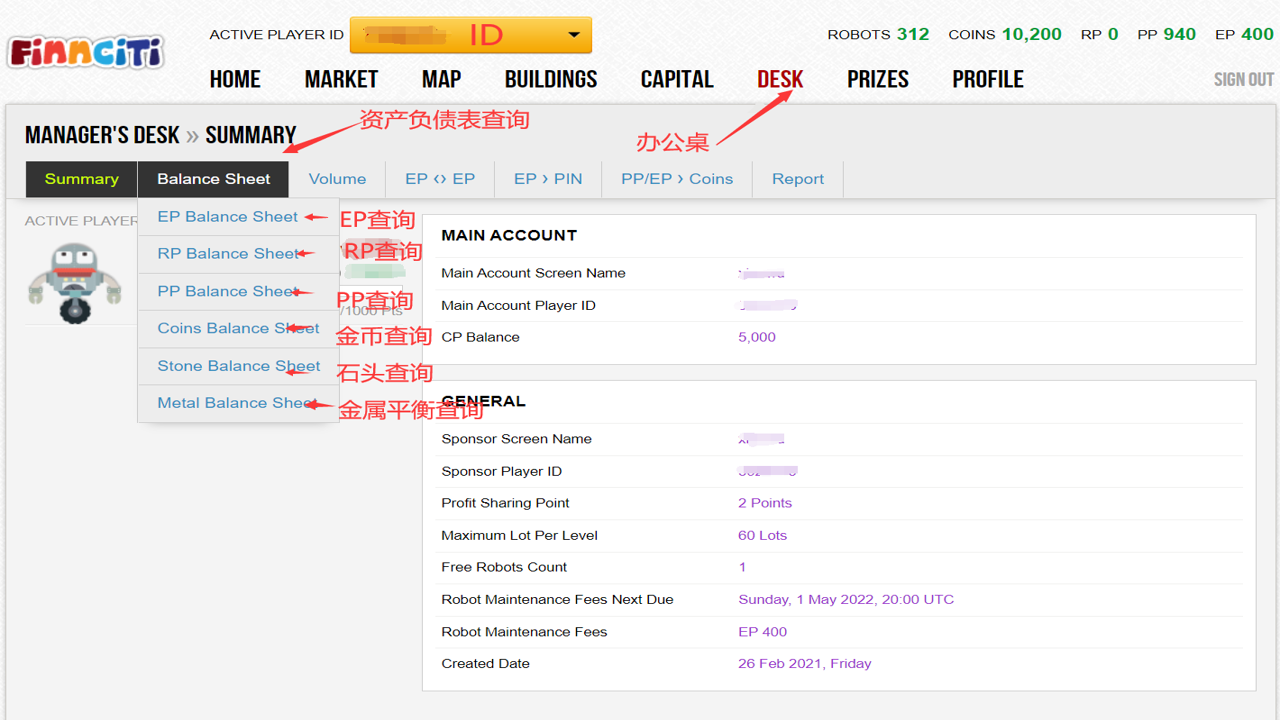Switch to the PP/EP › Coins tab
This screenshot has width=1280, height=720.
point(677,179)
